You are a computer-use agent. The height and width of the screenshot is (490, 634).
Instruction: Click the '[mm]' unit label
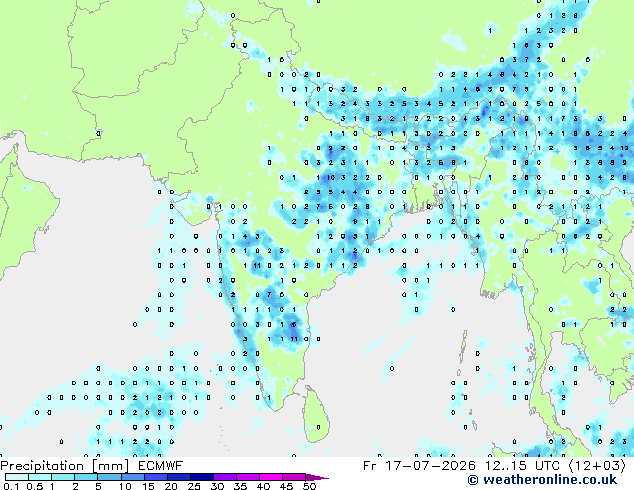pyautogui.click(x=110, y=466)
